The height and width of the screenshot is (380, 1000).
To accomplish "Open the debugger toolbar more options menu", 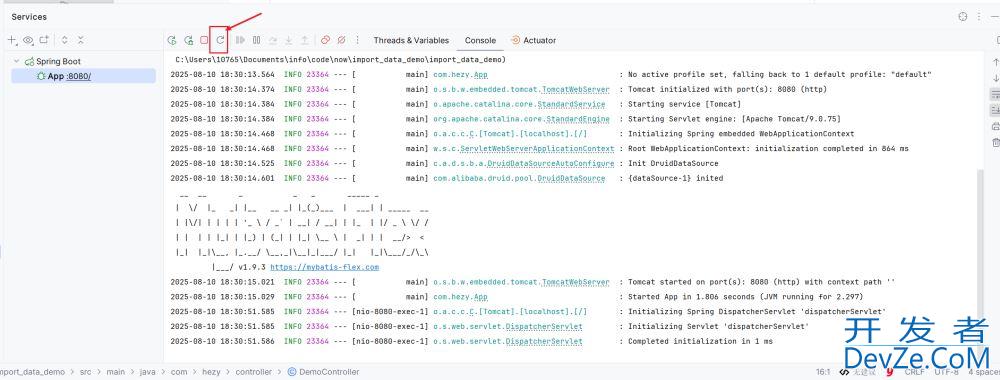I will pyautogui.click(x=357, y=40).
